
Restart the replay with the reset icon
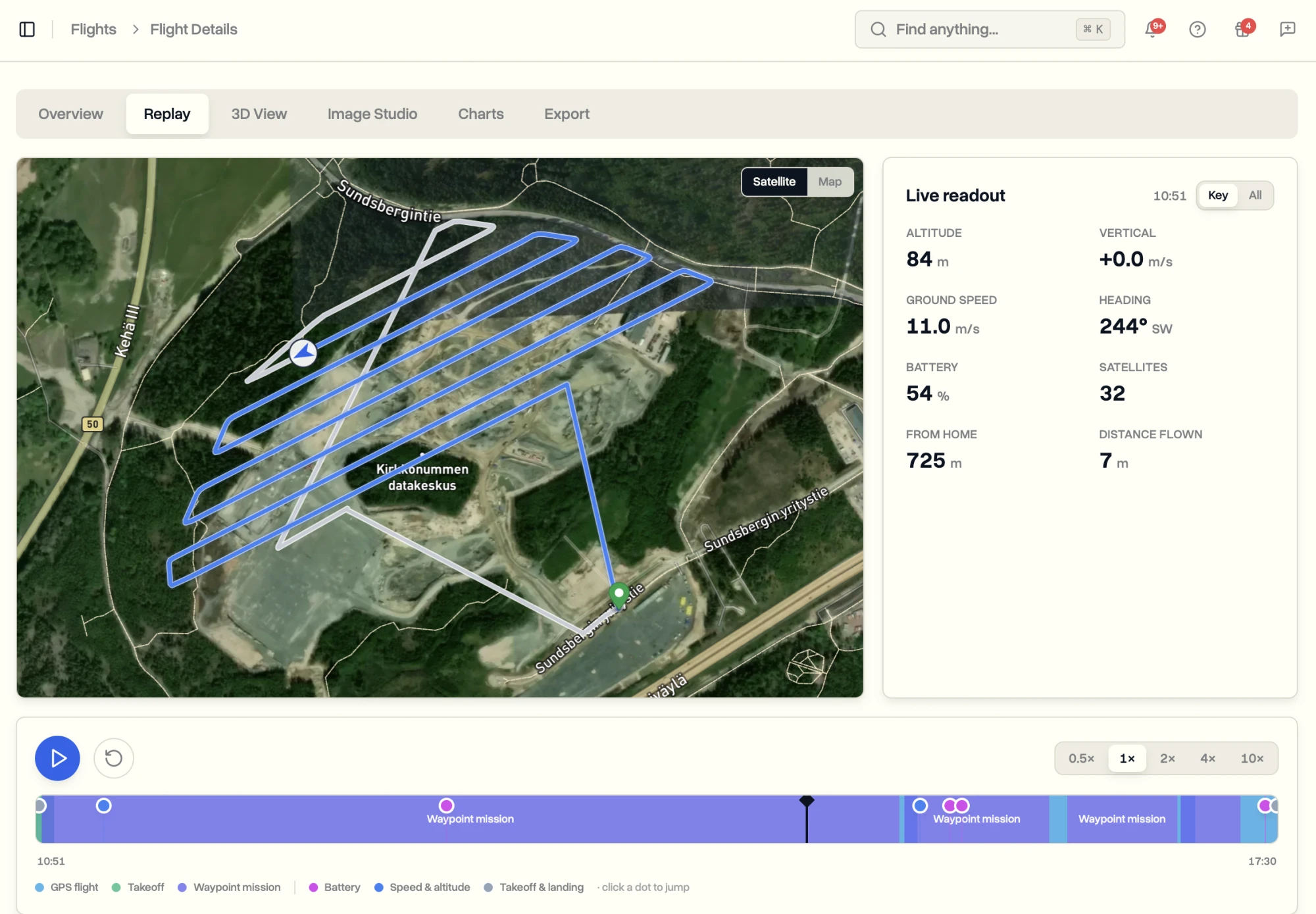114,758
